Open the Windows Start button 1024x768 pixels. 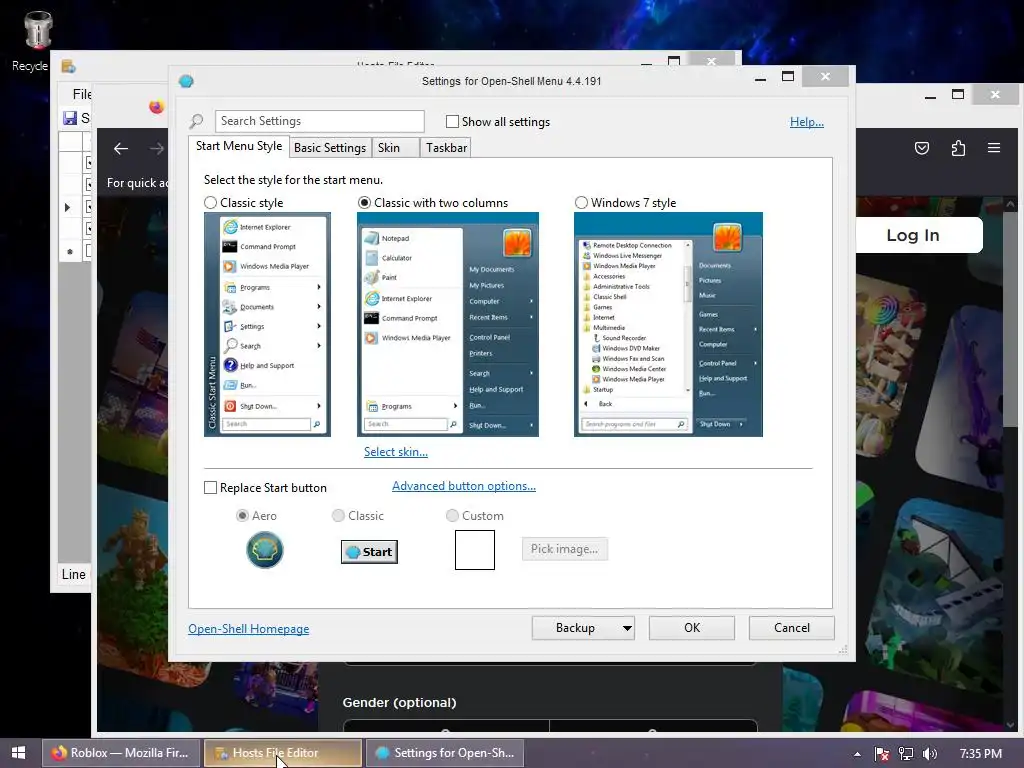(x=18, y=752)
